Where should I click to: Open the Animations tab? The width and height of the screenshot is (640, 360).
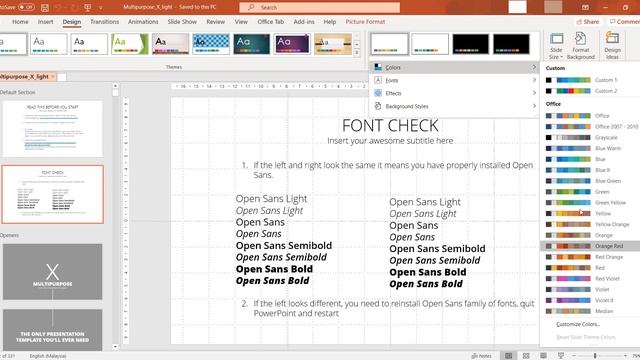click(143, 22)
